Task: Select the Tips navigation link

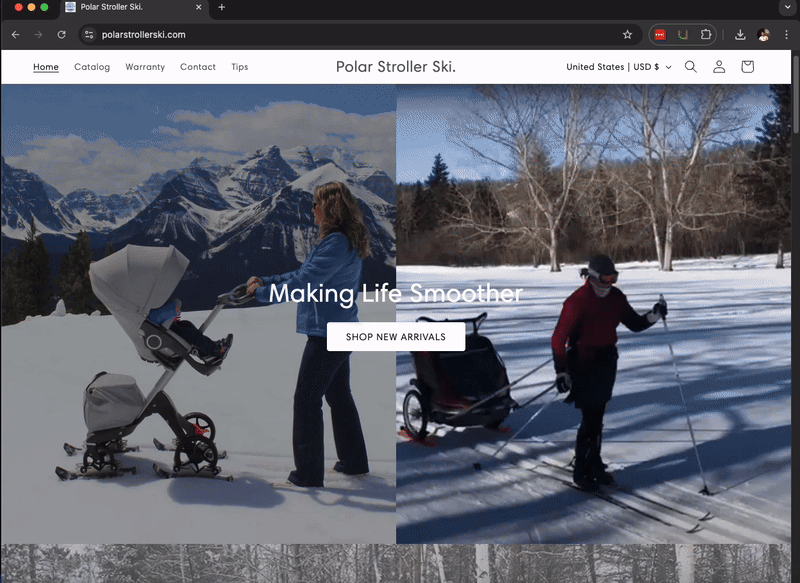Action: (239, 66)
